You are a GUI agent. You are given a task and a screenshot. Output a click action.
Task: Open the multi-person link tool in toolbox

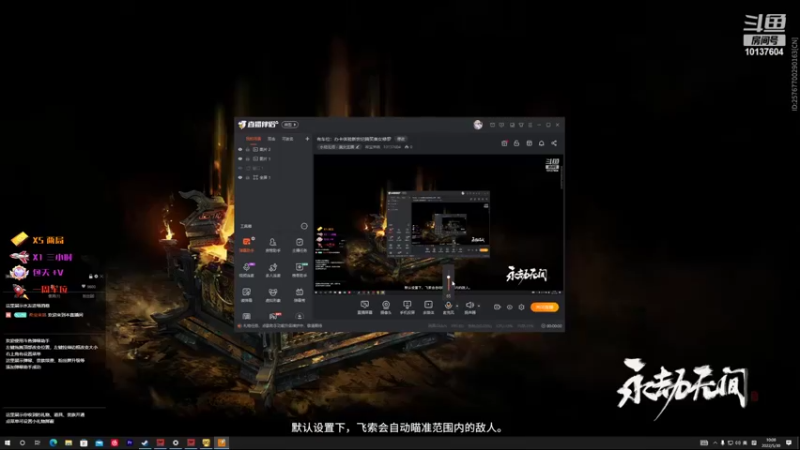pyautogui.click(x=273, y=269)
